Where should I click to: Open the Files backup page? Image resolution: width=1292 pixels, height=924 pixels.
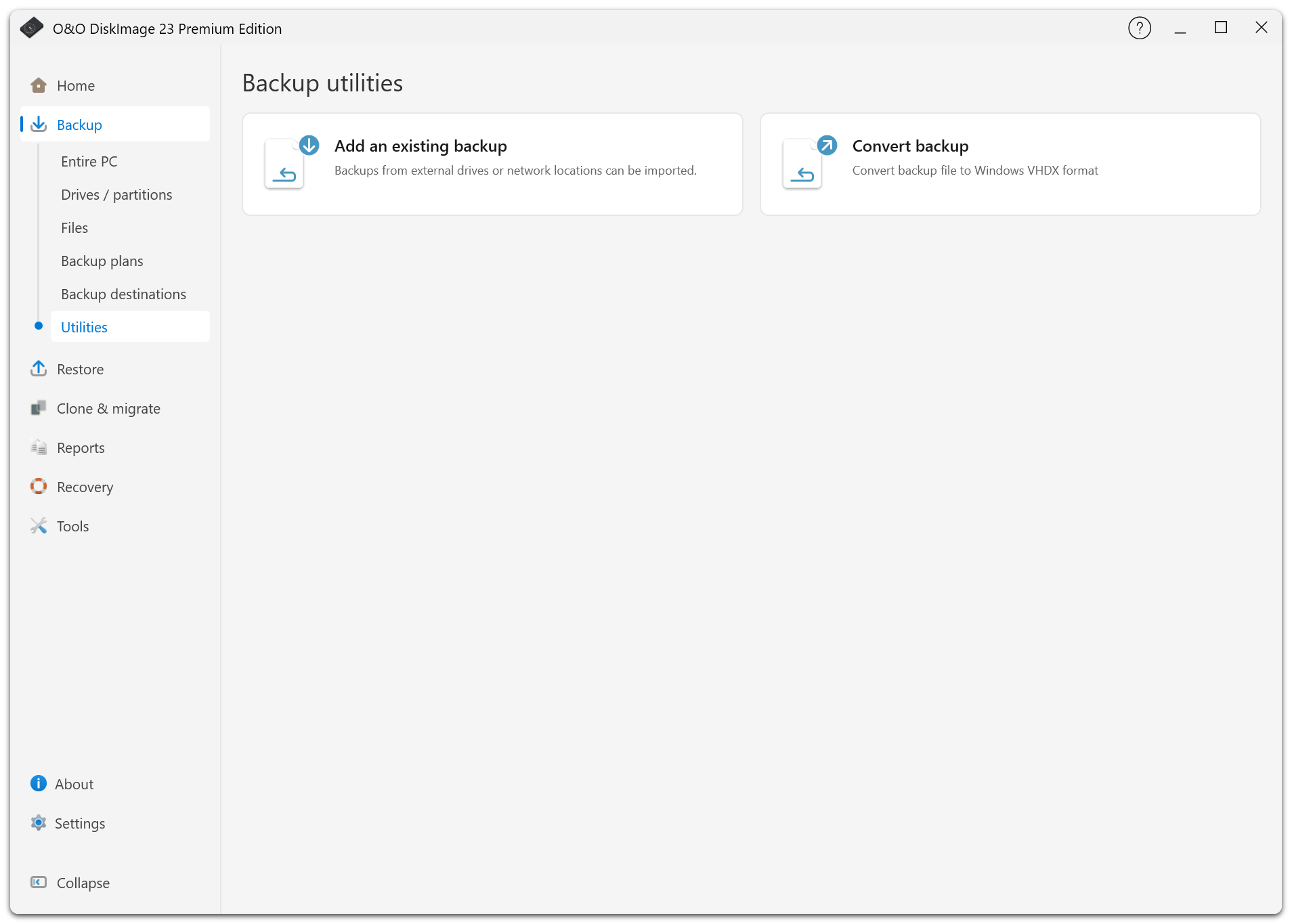tap(130, 227)
